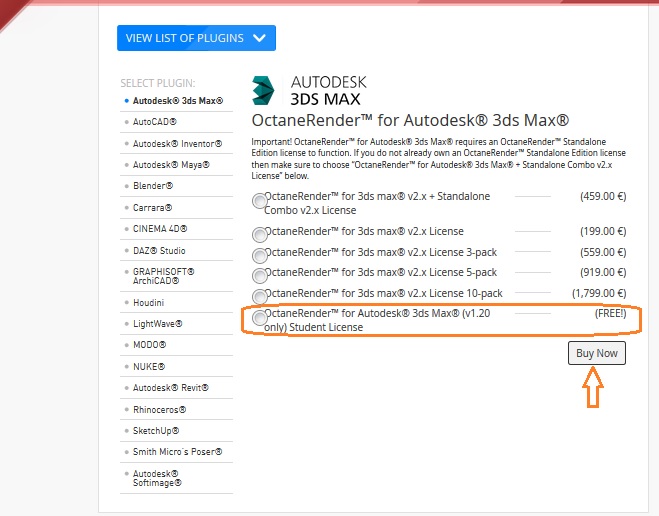Open DAZ Studio plugin entry

tap(159, 250)
